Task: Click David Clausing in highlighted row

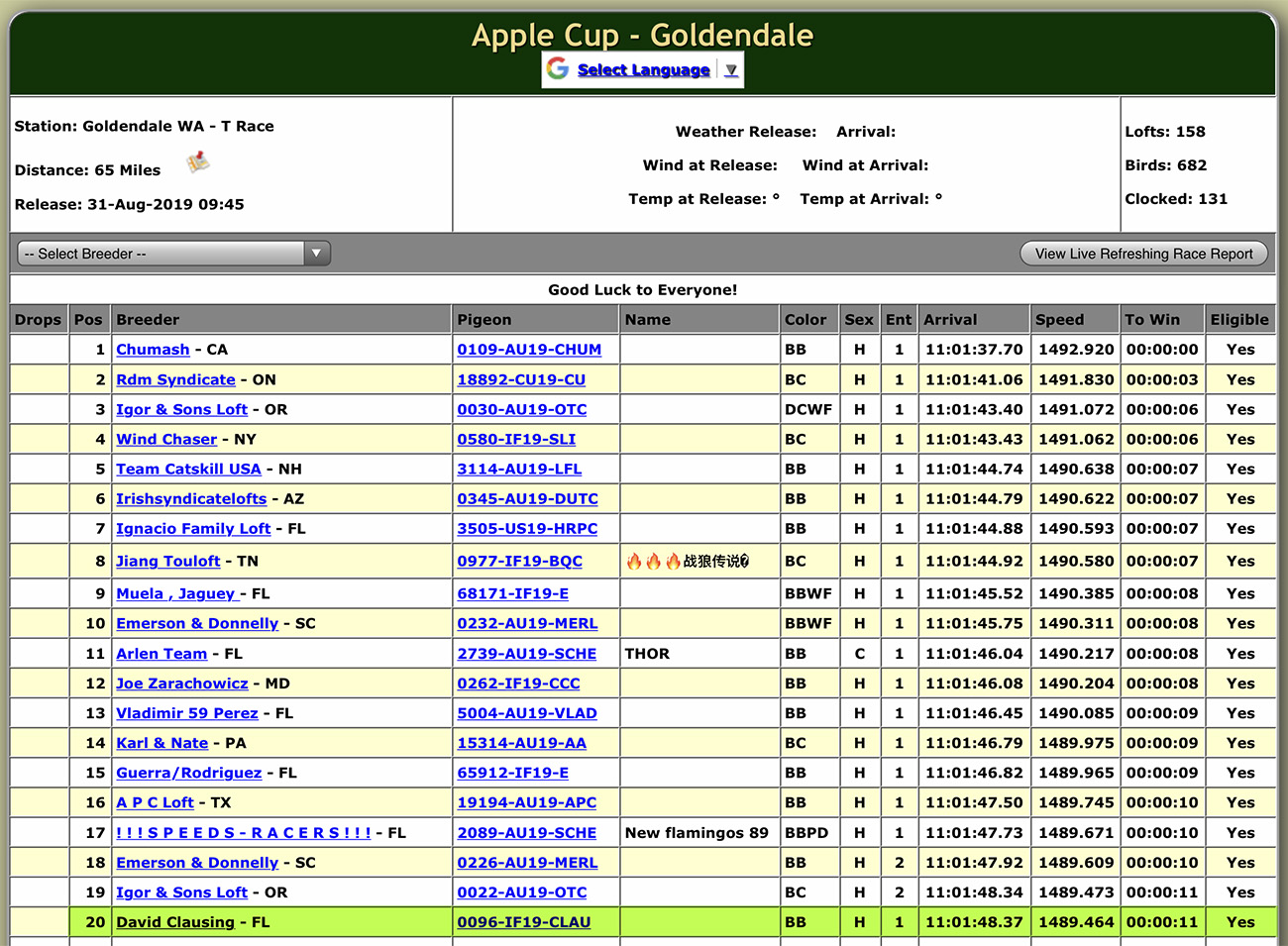Action: pos(175,922)
